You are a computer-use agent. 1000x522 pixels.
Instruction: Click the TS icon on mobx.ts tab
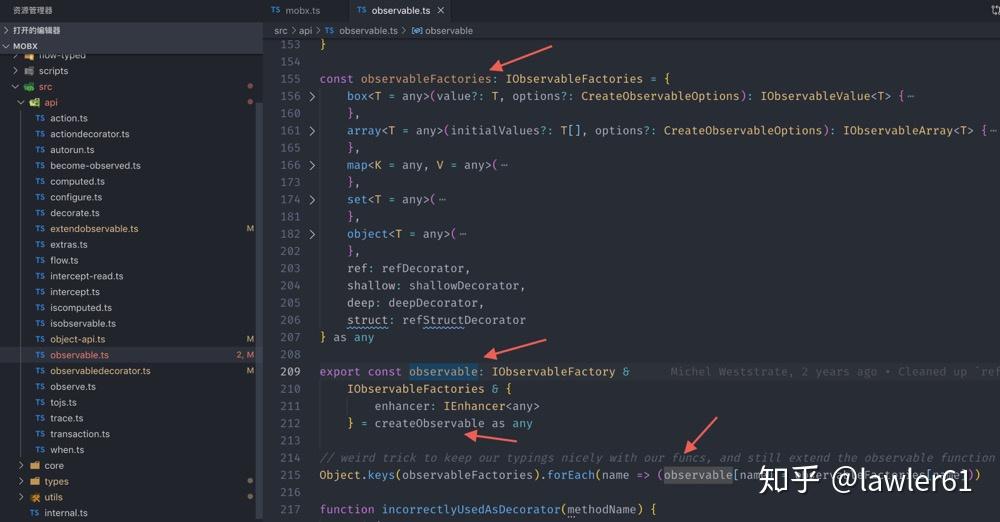tap(276, 10)
